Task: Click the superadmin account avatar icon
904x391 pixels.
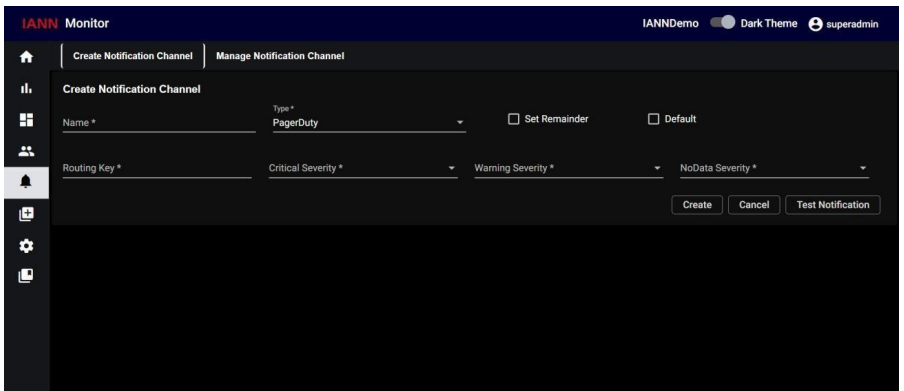Action: tap(815, 24)
